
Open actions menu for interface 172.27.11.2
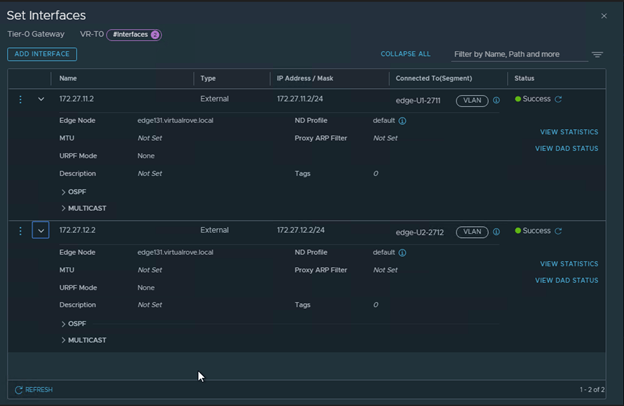tap(20, 99)
